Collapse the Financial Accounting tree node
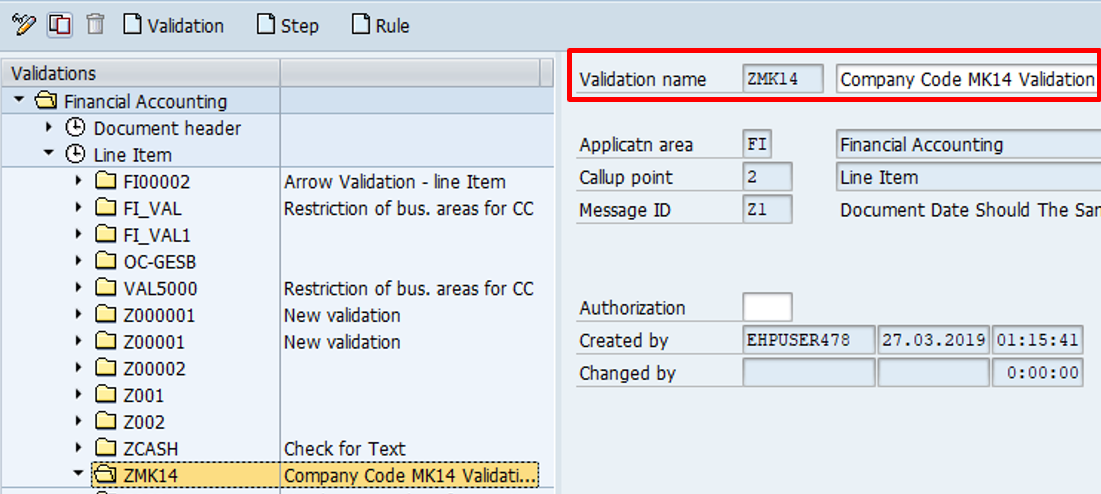1101x494 pixels. [19, 101]
